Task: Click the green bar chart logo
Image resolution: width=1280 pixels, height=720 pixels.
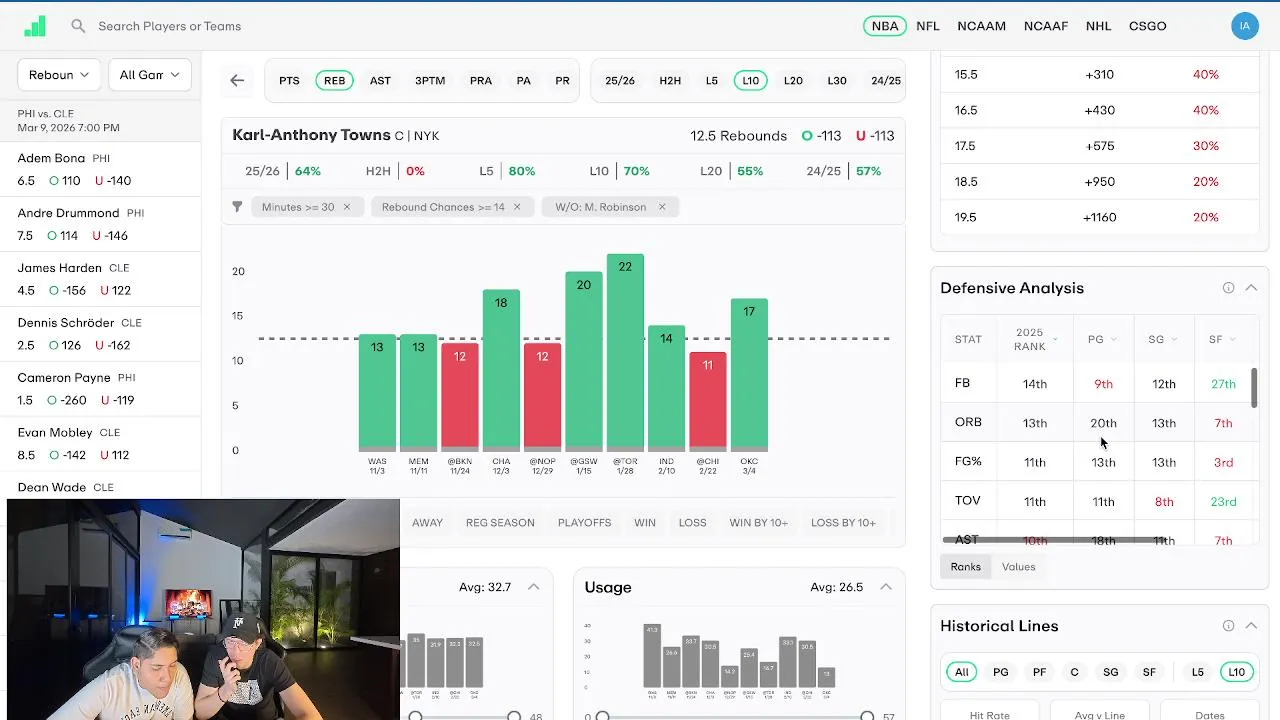Action: tap(35, 27)
